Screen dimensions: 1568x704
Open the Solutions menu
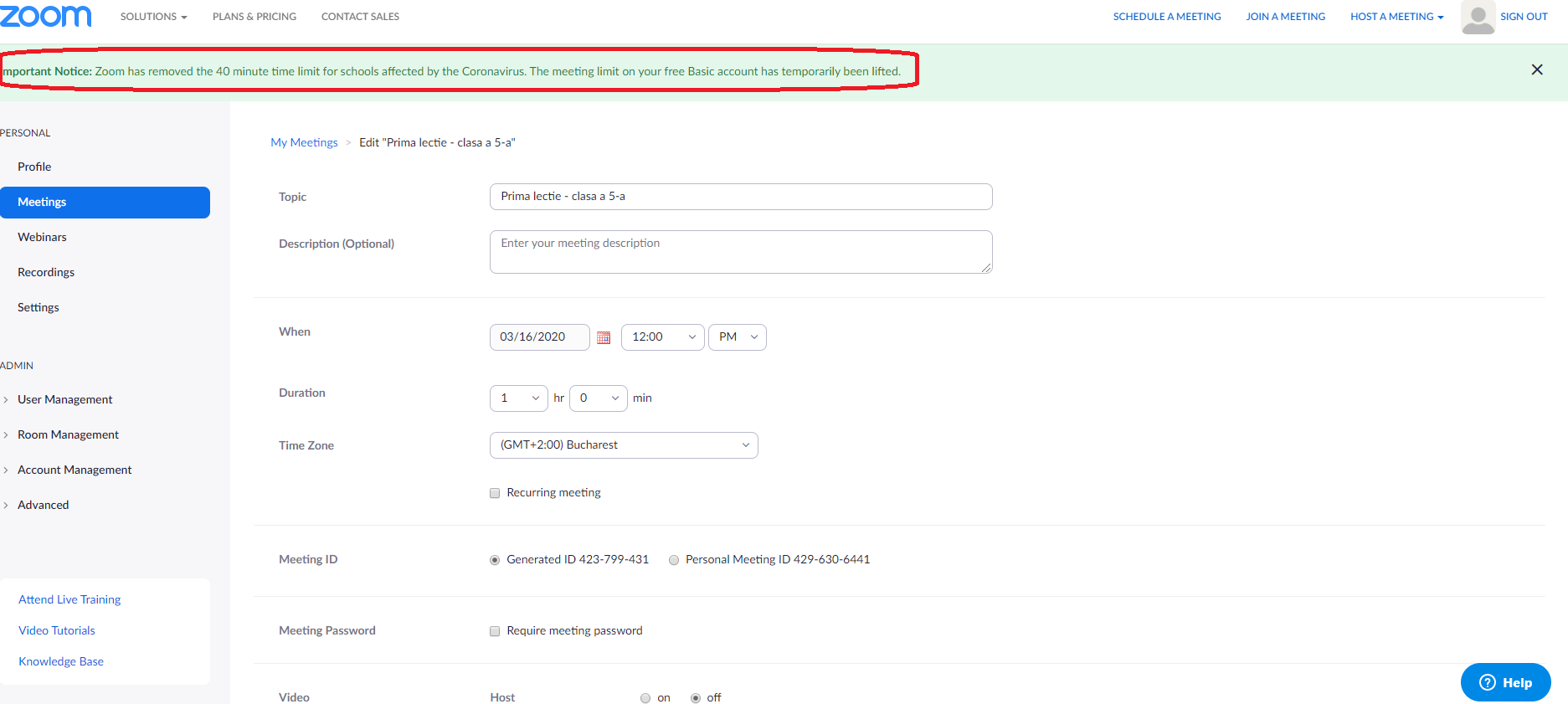(x=153, y=17)
